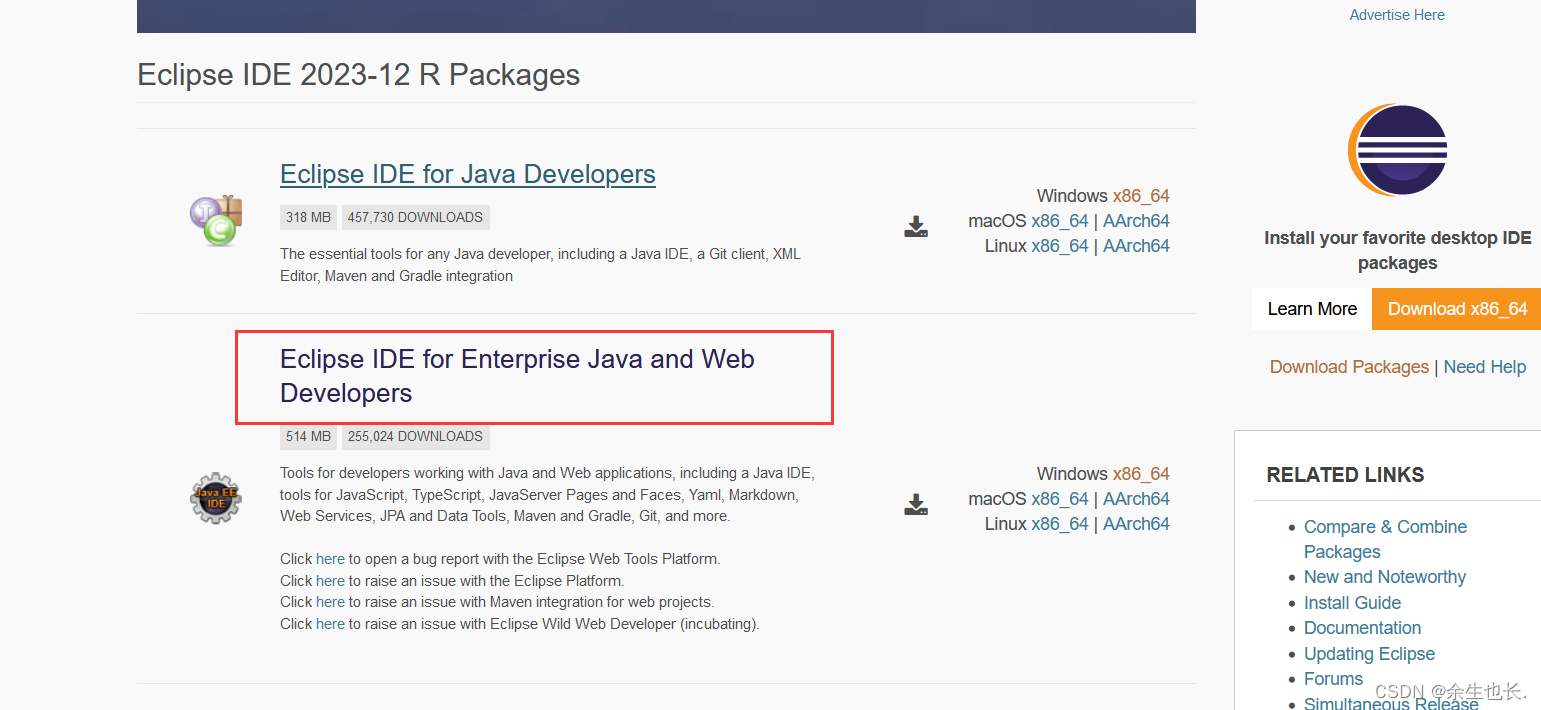The image size is (1541, 710).
Task: Click the Advertise Here link
Action: click(1397, 15)
